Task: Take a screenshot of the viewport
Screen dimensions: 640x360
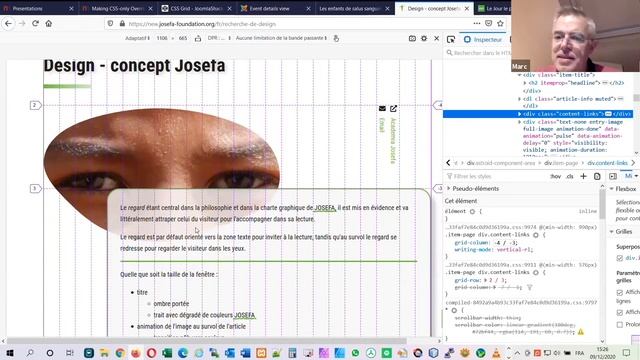Action: point(412,38)
